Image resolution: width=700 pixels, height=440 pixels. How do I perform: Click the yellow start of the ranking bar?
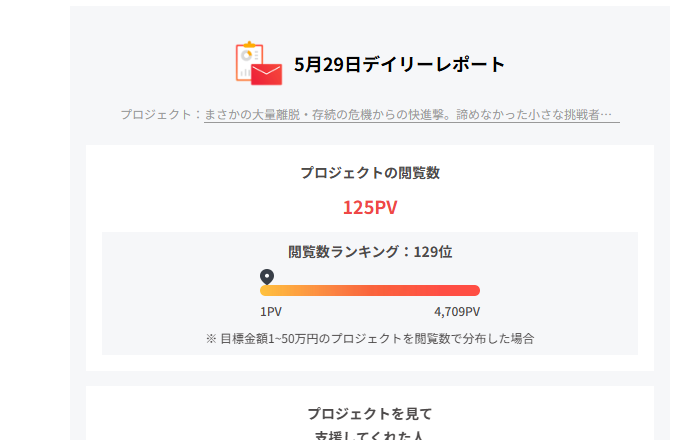pos(267,291)
